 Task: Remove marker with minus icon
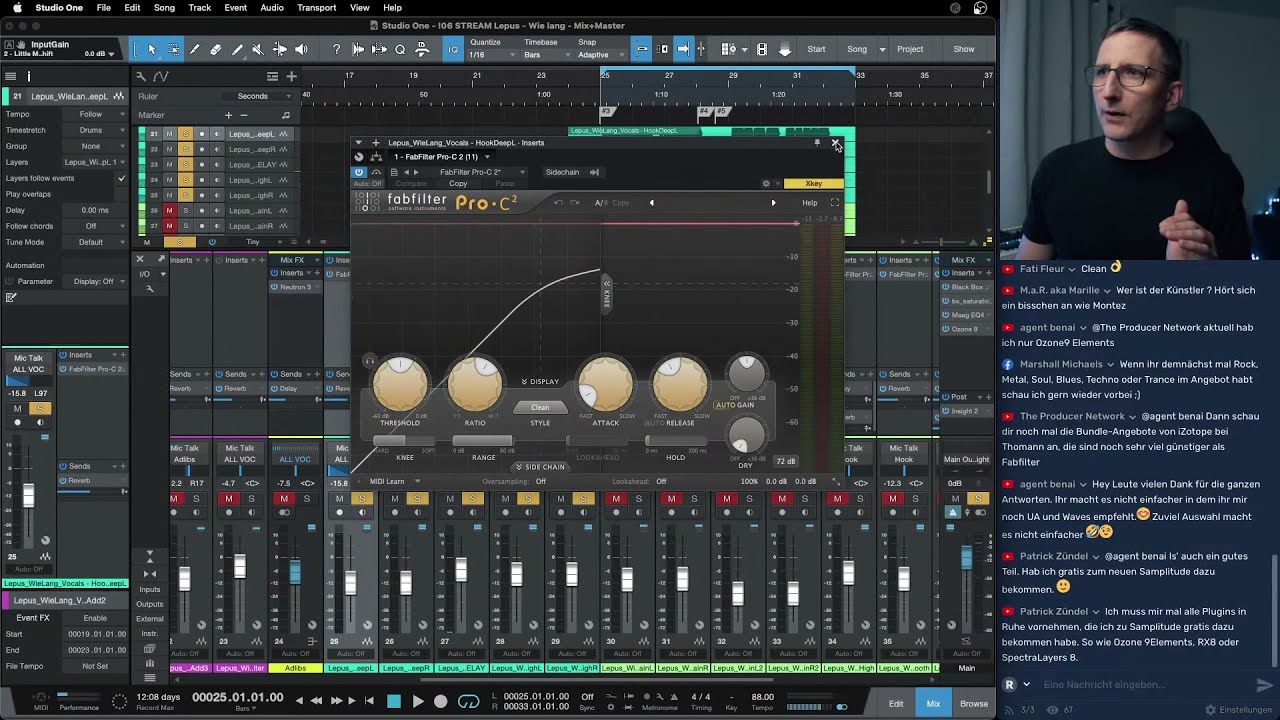[243, 115]
